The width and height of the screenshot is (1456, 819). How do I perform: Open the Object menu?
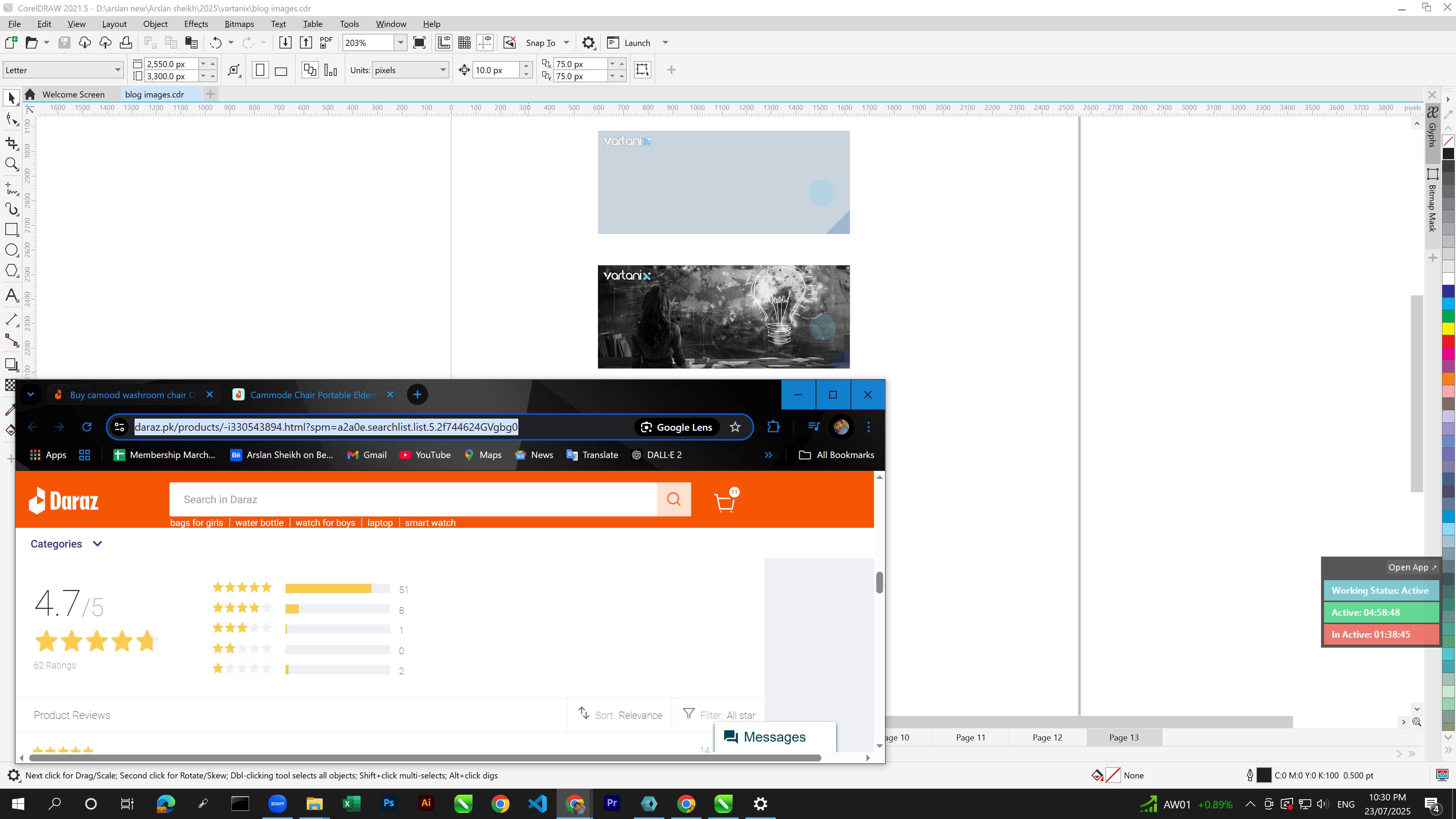(x=155, y=24)
